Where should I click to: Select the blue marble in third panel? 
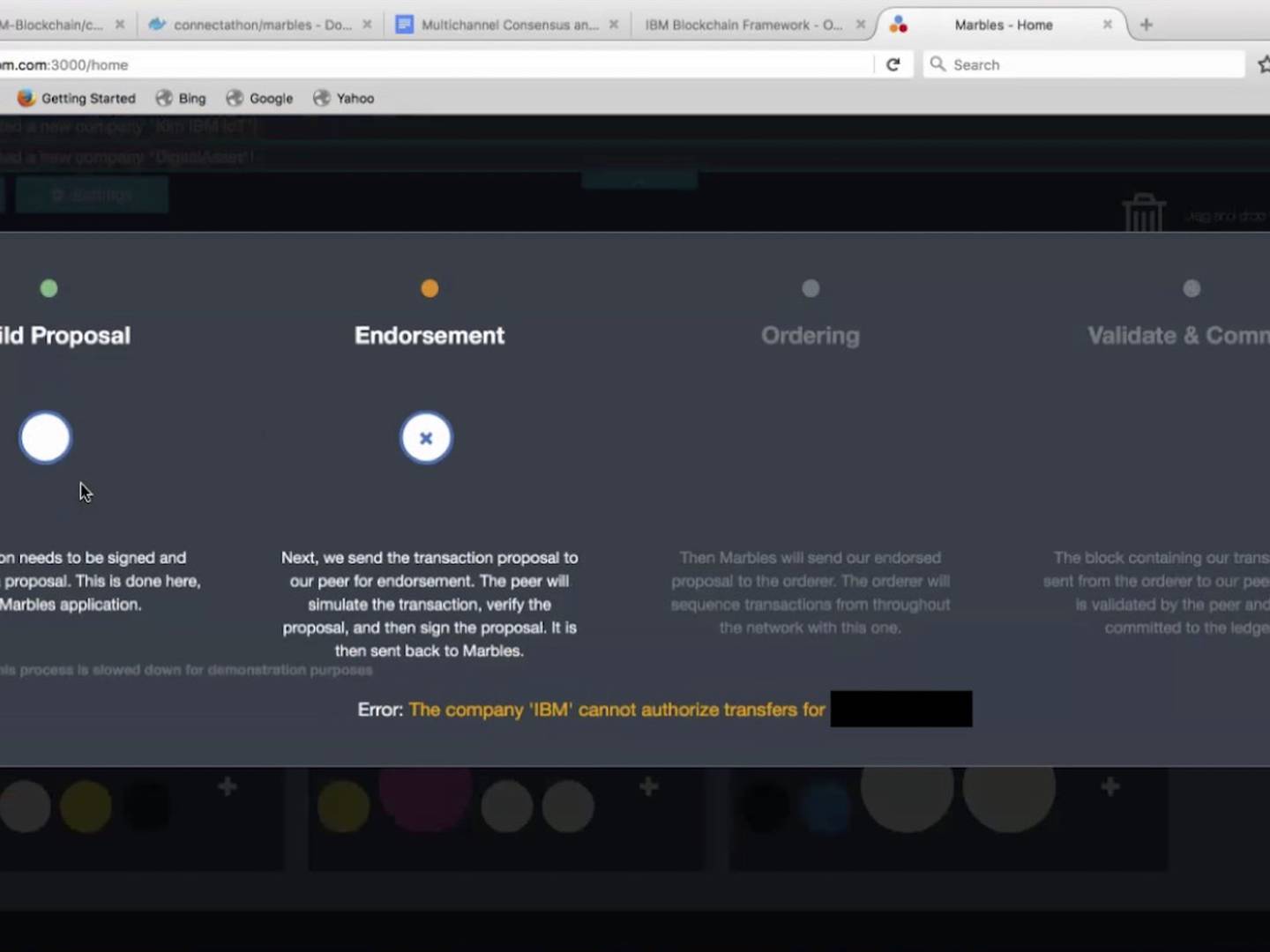pyautogui.click(x=826, y=807)
